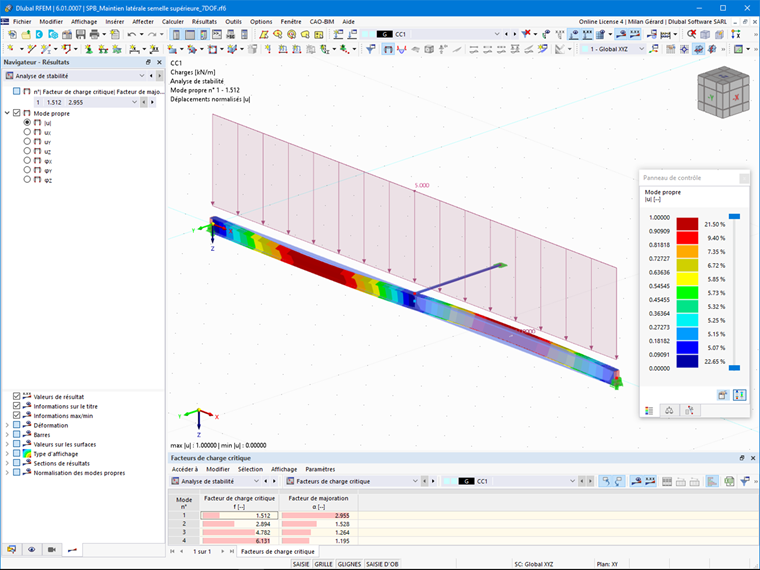
Task: Click the navigation view cube
Action: (723, 92)
